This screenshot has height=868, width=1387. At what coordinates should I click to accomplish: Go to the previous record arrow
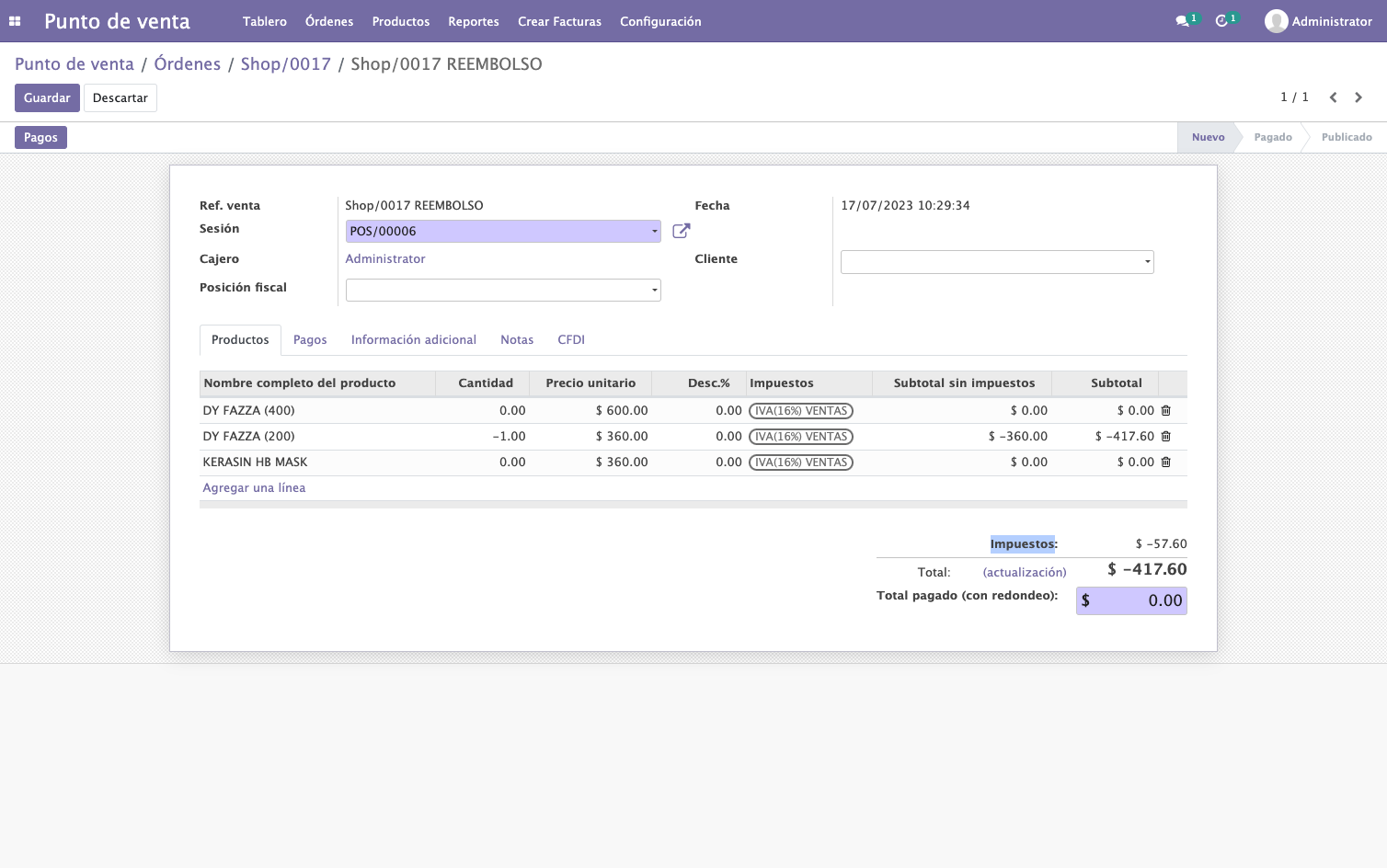[x=1333, y=97]
